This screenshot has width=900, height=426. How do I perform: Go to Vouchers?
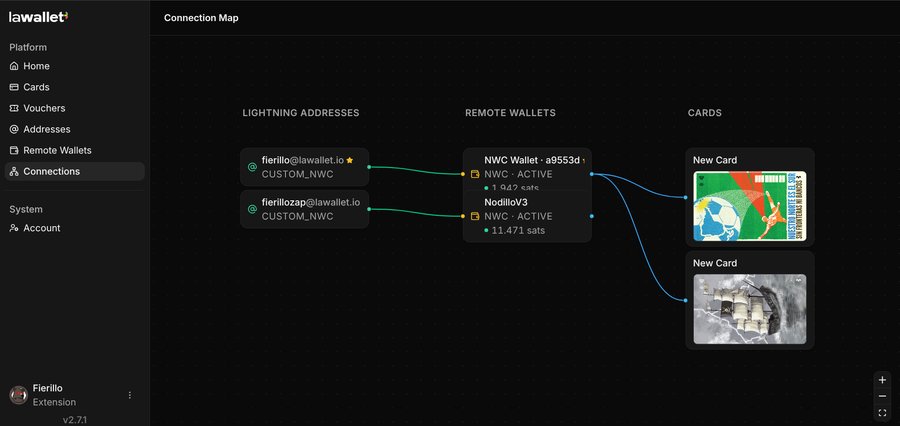(x=75, y=108)
